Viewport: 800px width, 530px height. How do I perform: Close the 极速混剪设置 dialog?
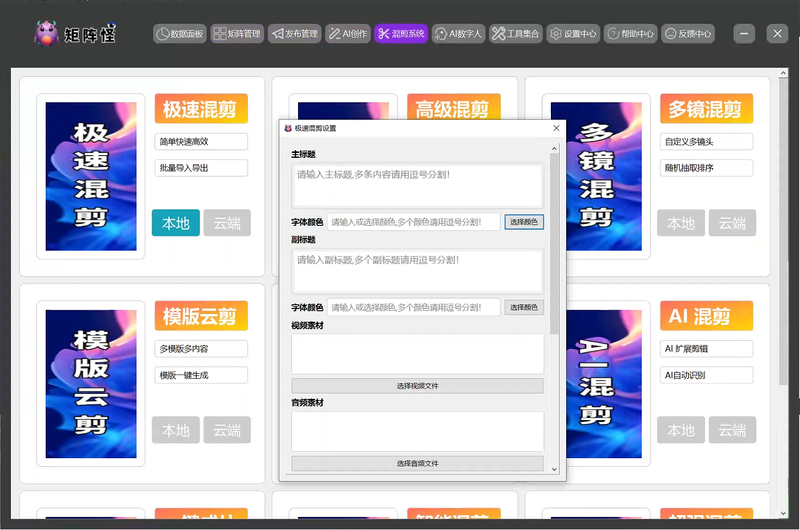[556, 128]
